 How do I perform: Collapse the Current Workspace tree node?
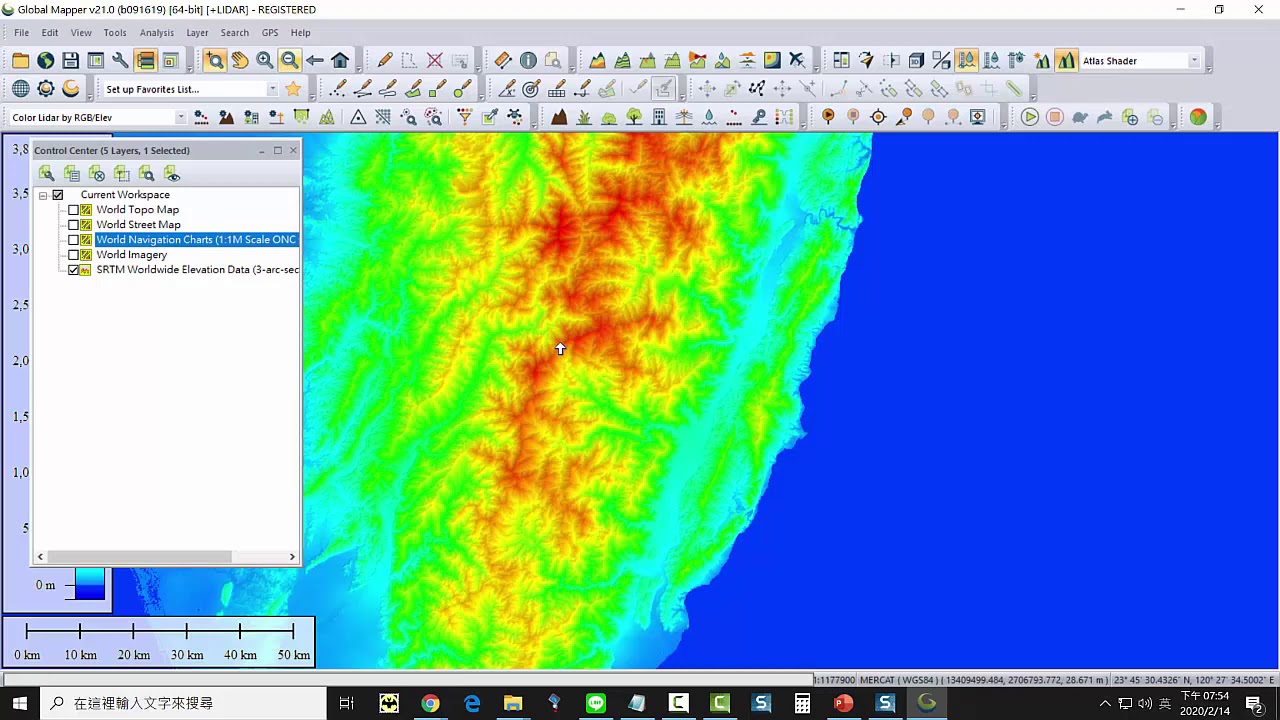(43, 195)
